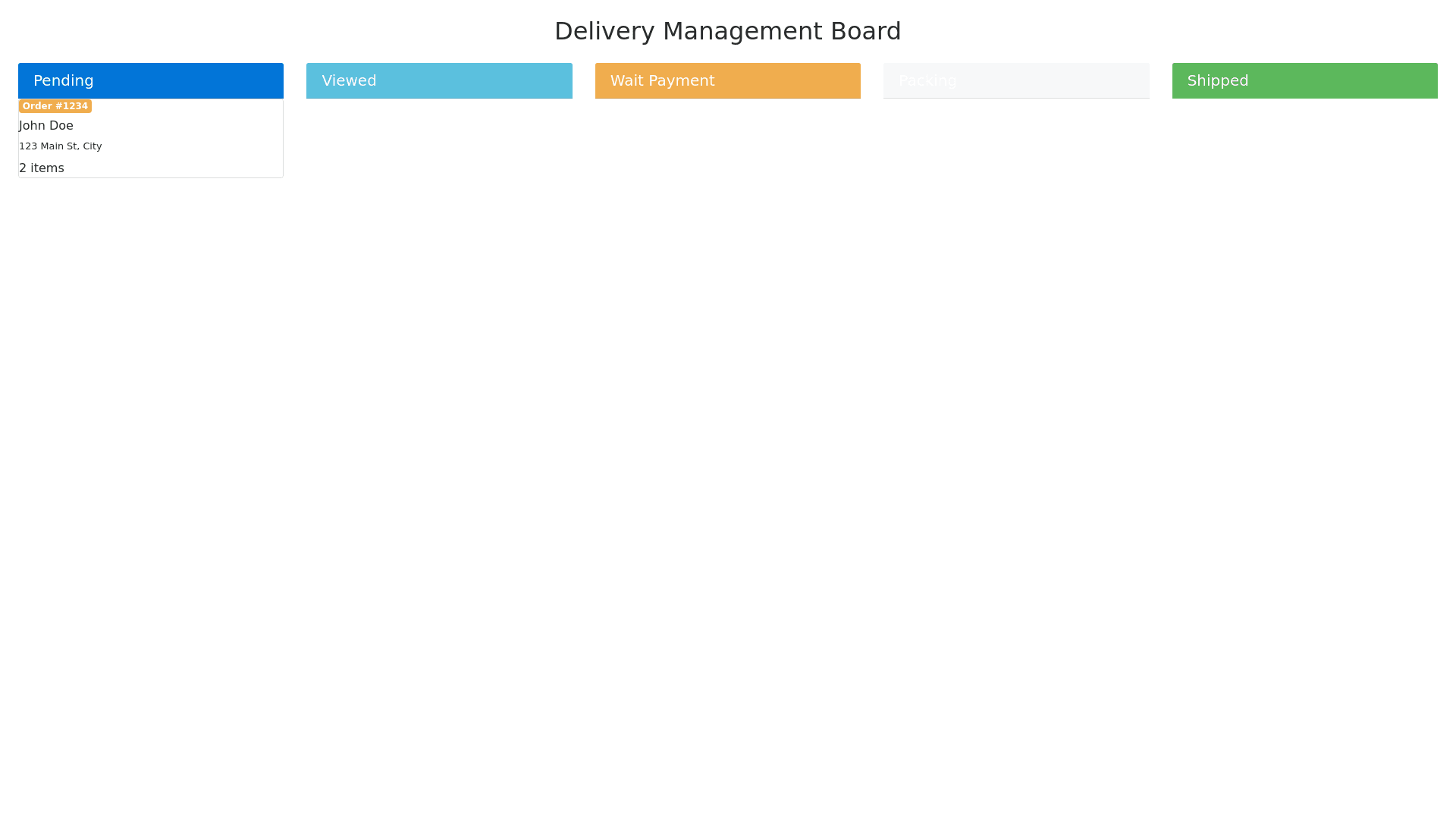Click customer name John Doe

pyautogui.click(x=46, y=126)
